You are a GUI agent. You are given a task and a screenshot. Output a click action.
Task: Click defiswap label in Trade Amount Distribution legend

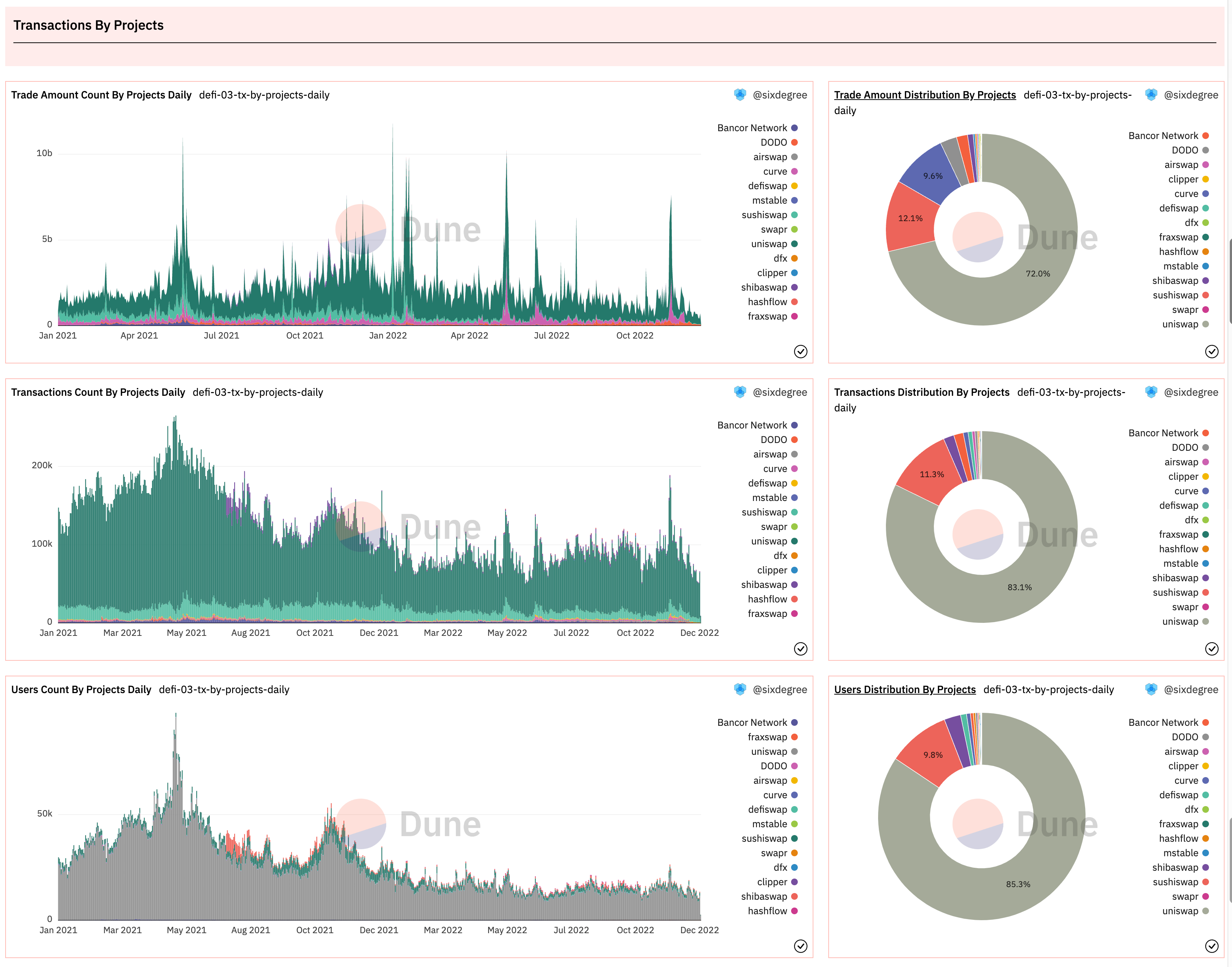[x=1178, y=208]
